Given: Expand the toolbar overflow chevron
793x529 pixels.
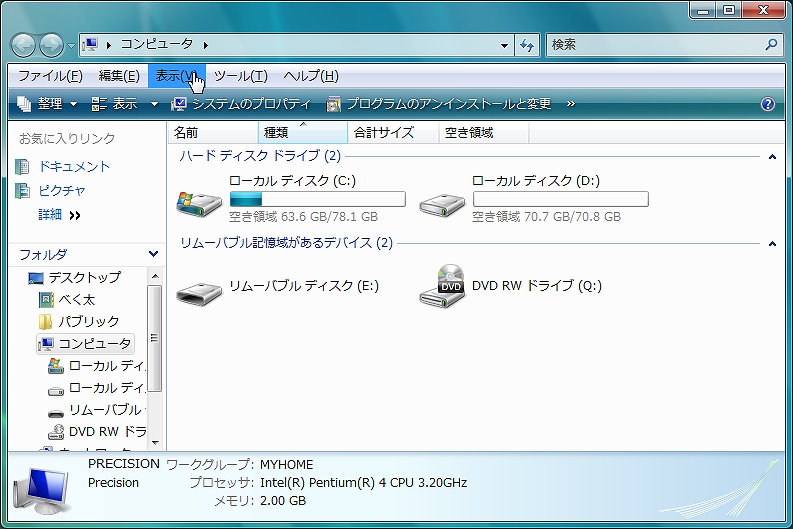Looking at the screenshot, I should [570, 104].
